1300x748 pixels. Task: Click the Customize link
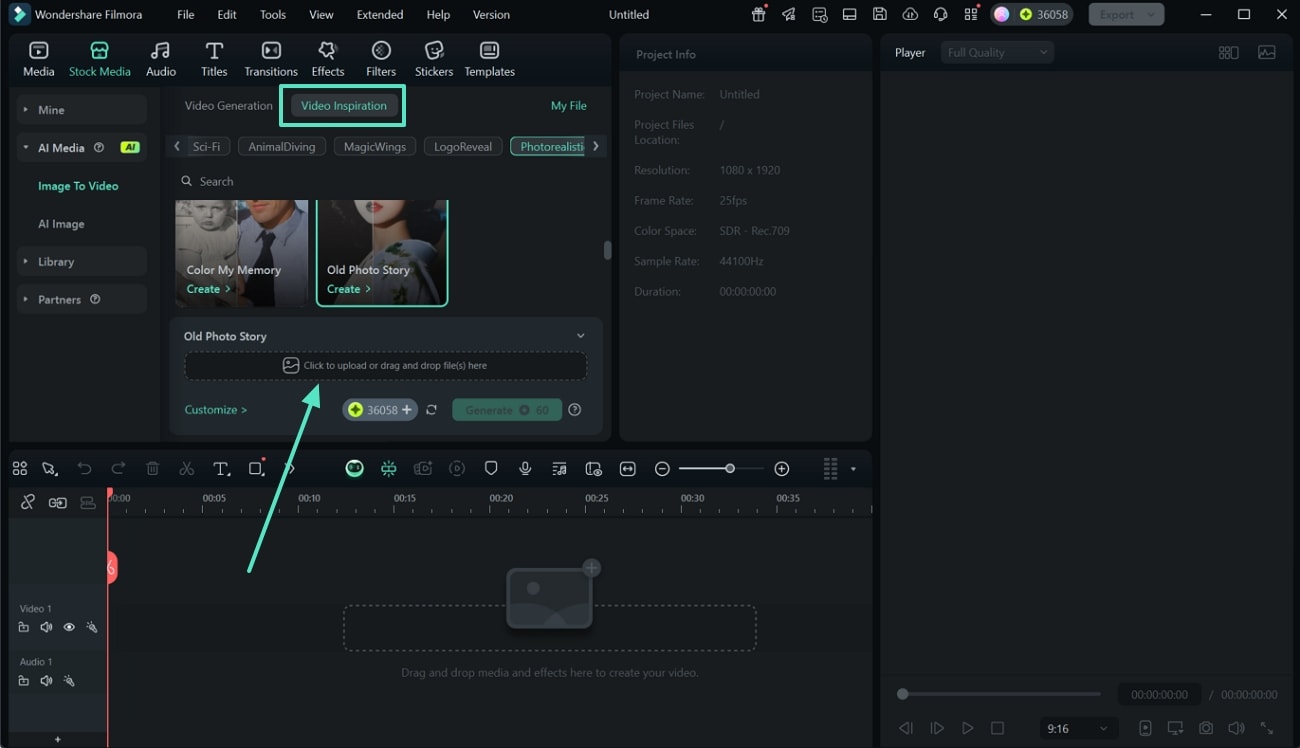tap(215, 410)
